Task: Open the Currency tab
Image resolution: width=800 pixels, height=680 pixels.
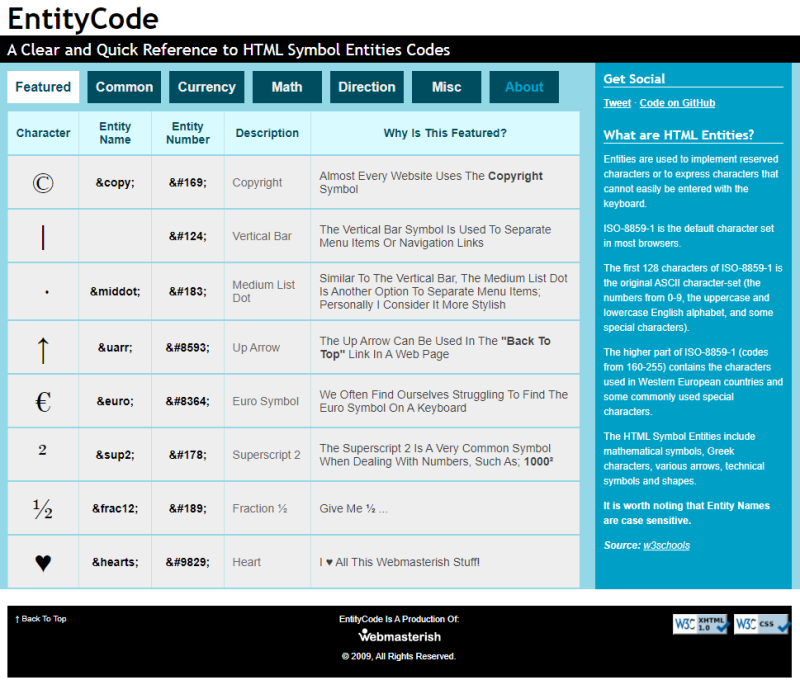Action: pyautogui.click(x=206, y=87)
